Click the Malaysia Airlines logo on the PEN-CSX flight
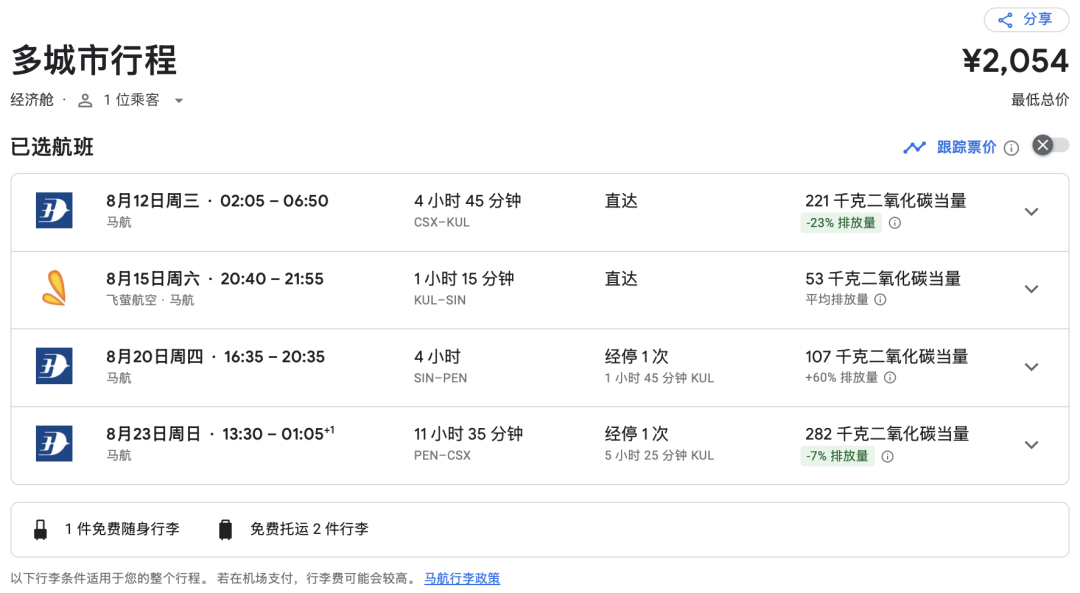 point(54,444)
